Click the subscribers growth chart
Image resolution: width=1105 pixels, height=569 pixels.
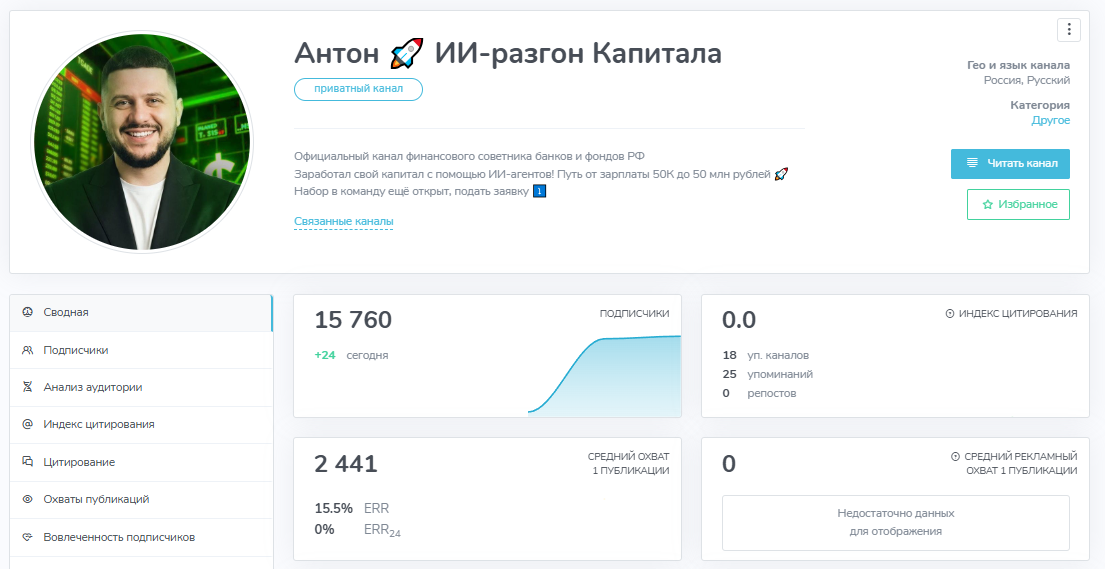tap(604, 375)
